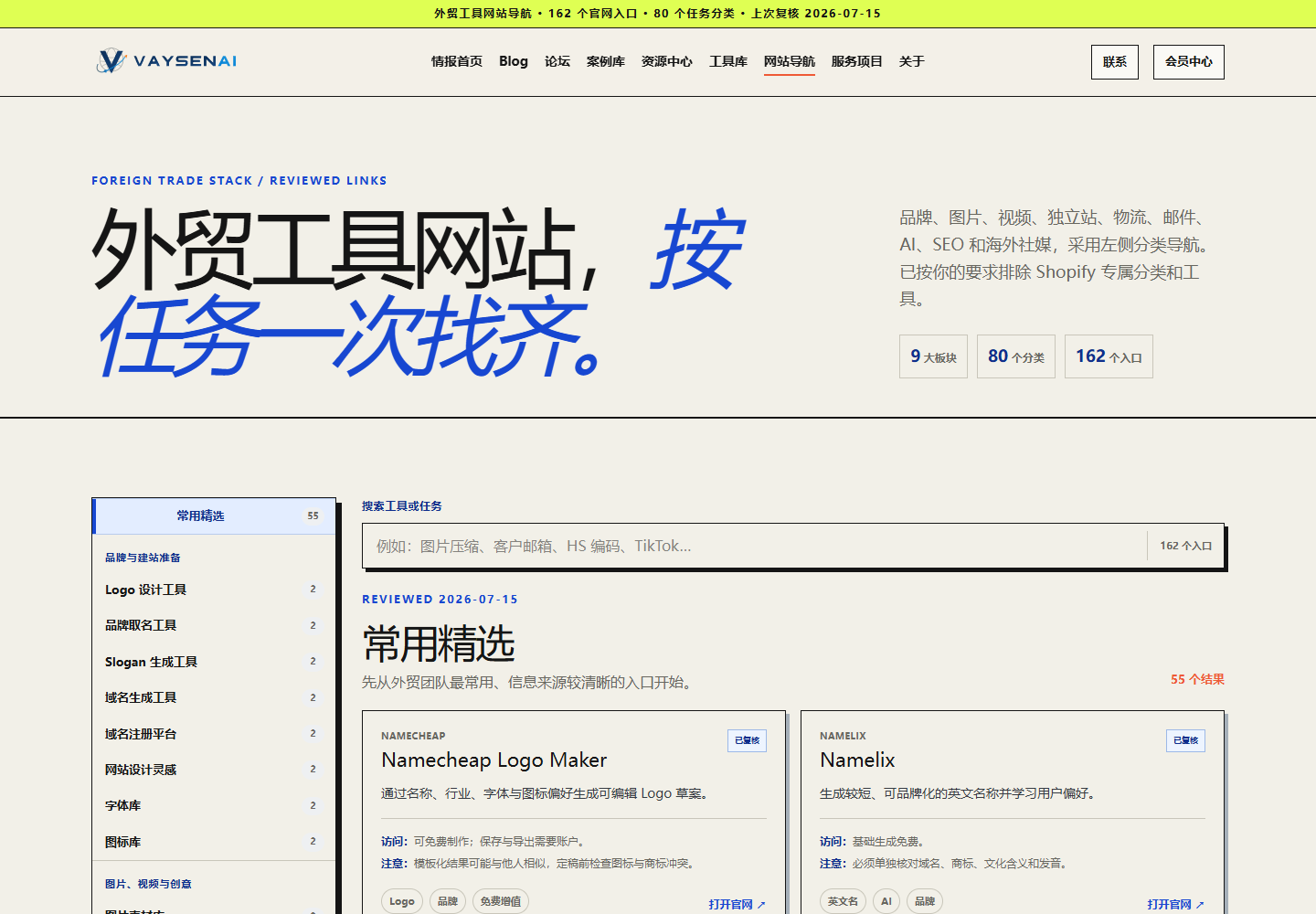Open the Blog menu item
This screenshot has height=914, width=1316.
pos(514,61)
